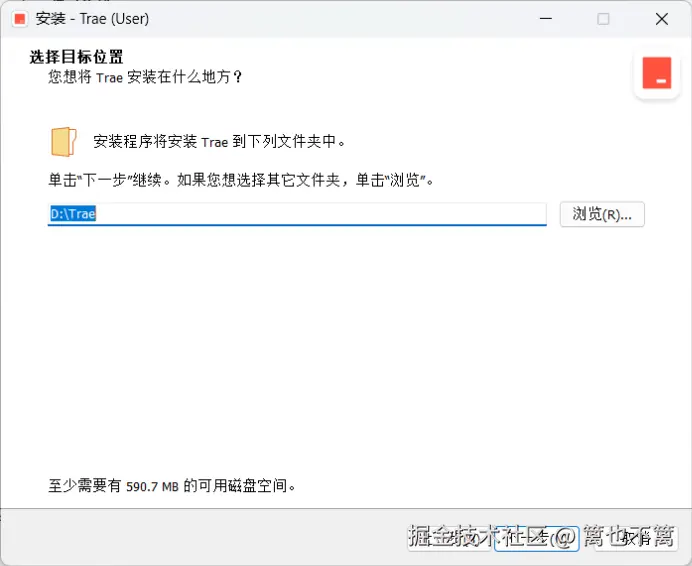Viewport: 692px width, 566px height.
Task: Click the 590.7 MB disk space text
Action: pos(152,487)
